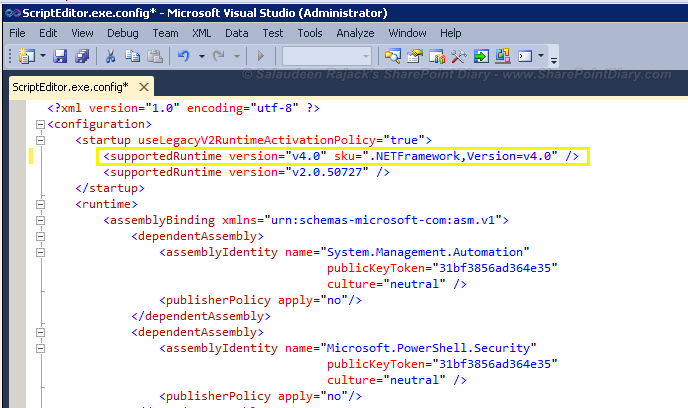
Task: Click the Paste clipboard icon
Action: click(154, 56)
